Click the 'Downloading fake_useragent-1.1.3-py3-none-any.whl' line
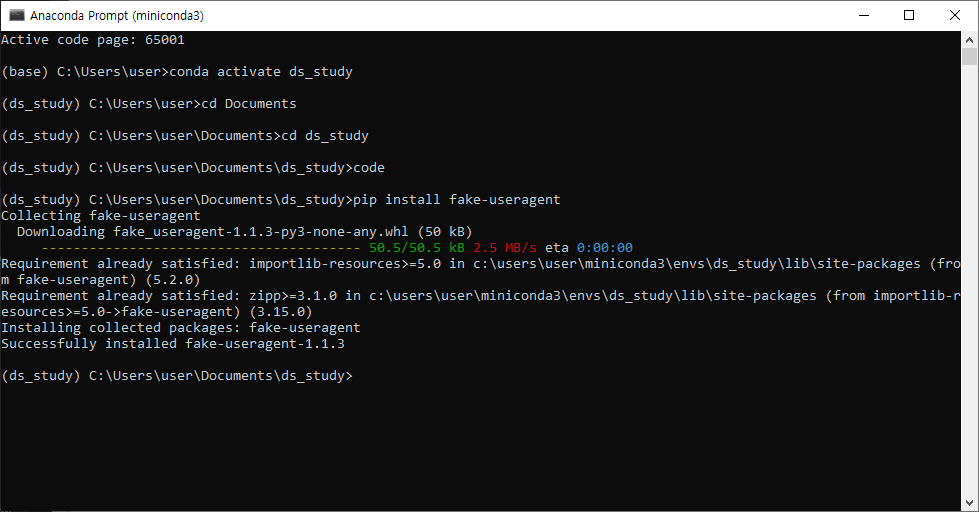 [x=245, y=232]
